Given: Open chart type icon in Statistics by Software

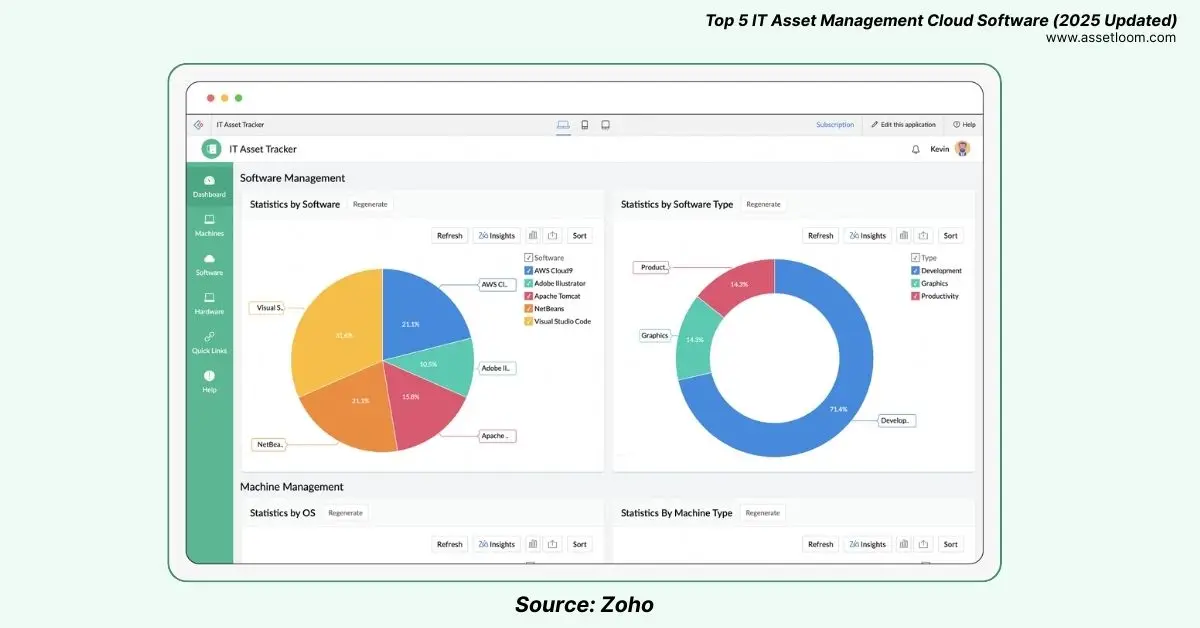Looking at the screenshot, I should click(x=533, y=236).
